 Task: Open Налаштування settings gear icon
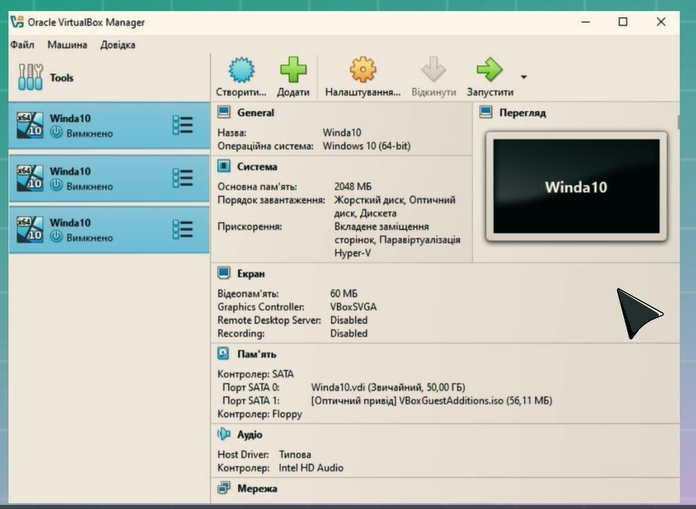363,69
